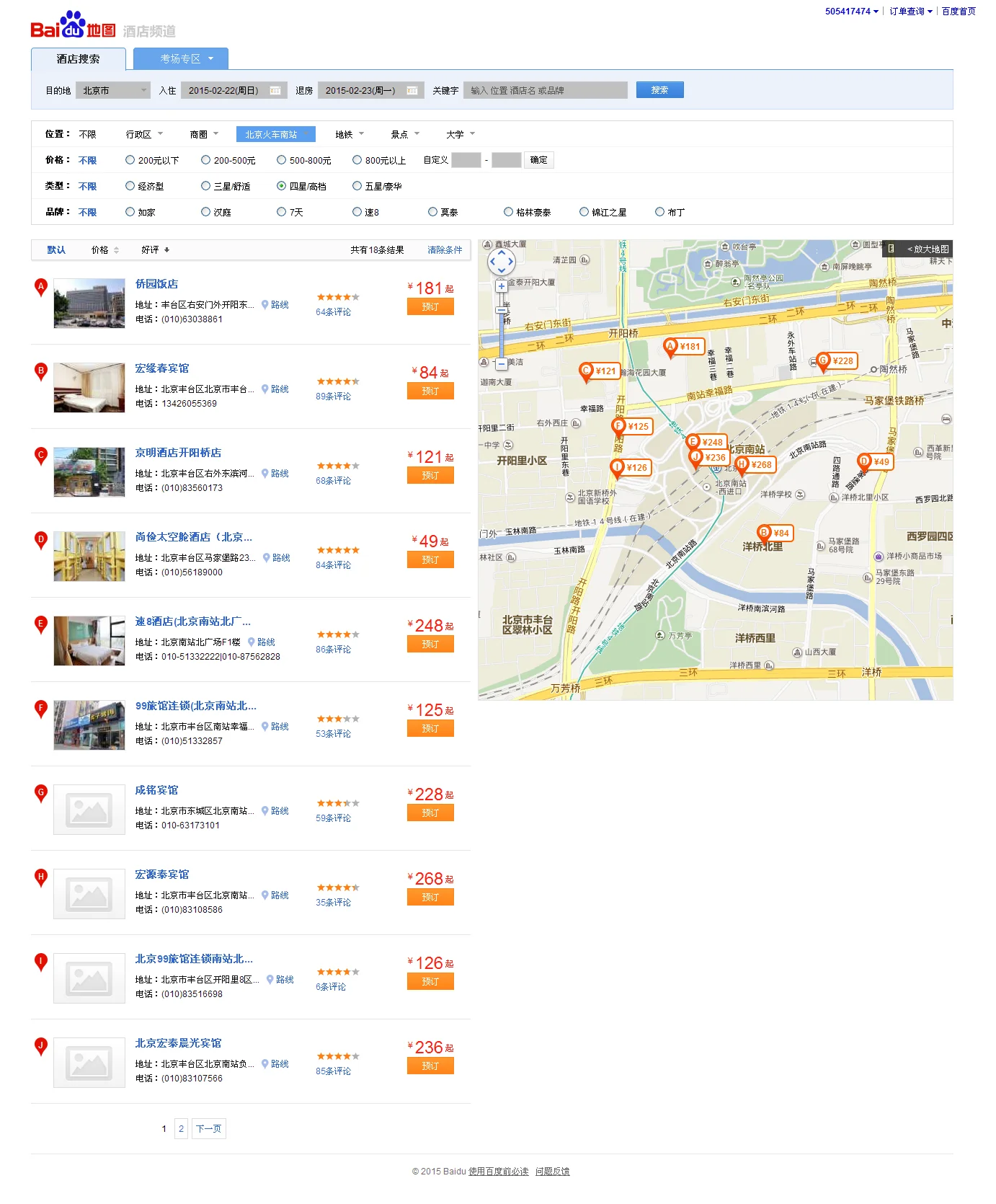Click map pin D priced ¥49
The height and width of the screenshot is (1204, 996).
[x=875, y=462]
